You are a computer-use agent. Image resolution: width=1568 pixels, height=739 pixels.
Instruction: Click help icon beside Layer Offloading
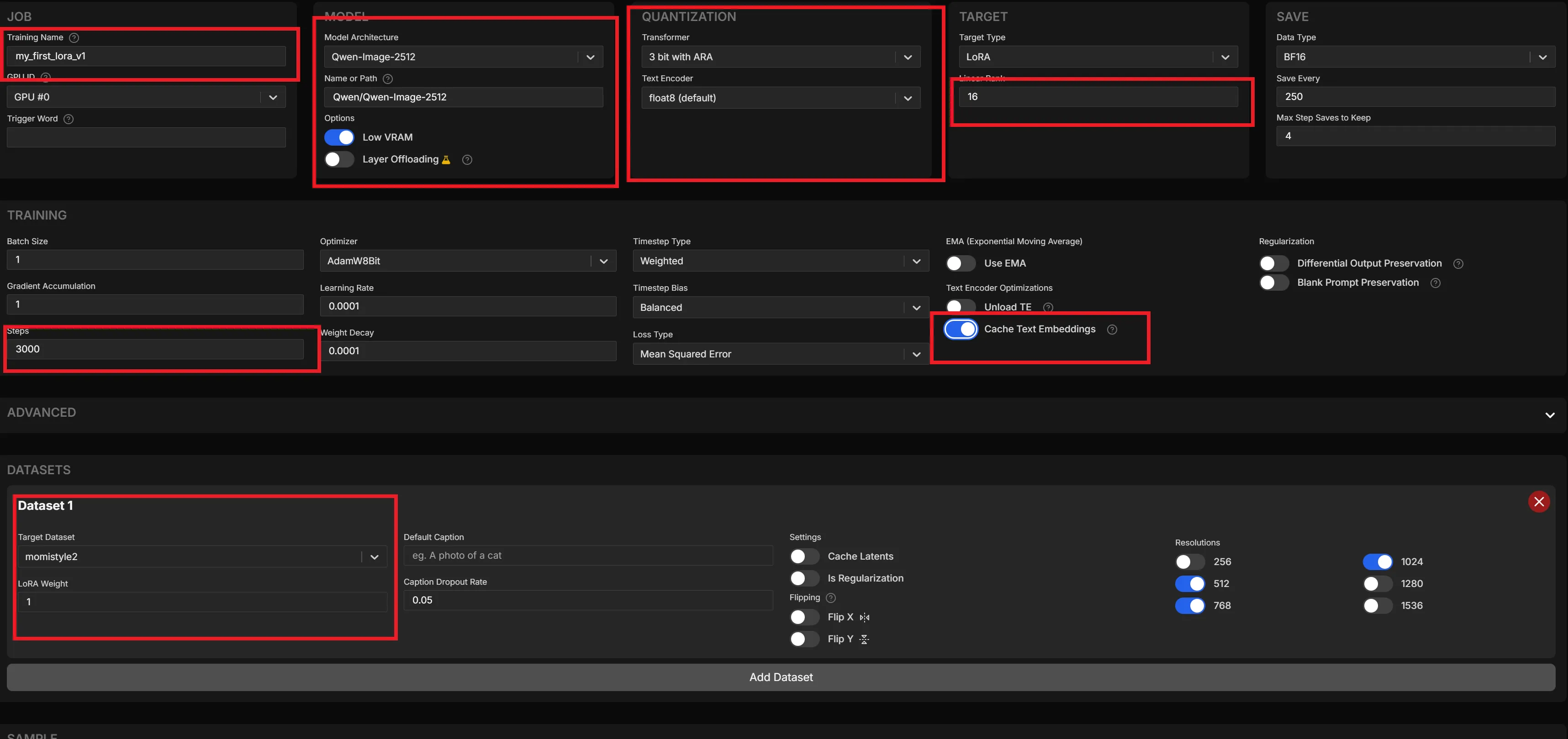(467, 160)
